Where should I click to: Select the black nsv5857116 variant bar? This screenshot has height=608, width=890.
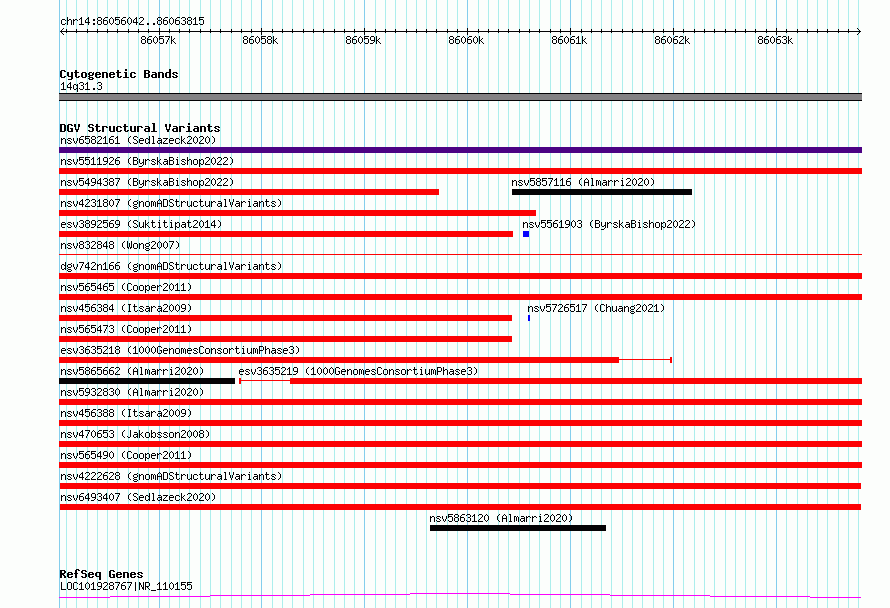coord(602,192)
